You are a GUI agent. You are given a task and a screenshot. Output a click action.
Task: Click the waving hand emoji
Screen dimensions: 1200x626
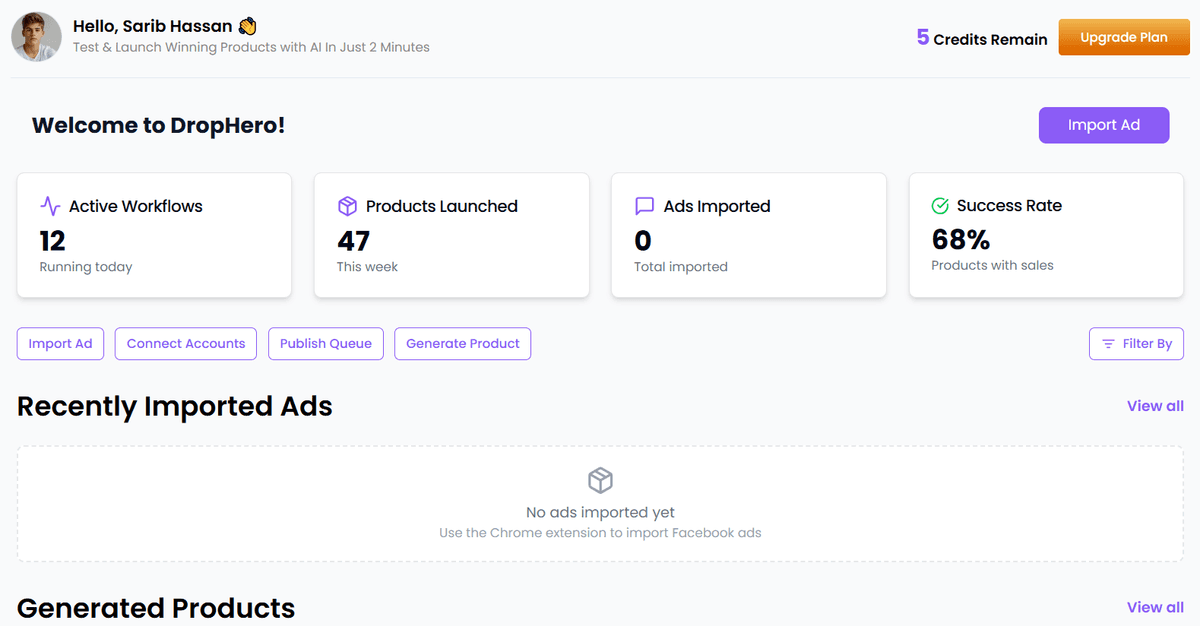(248, 26)
